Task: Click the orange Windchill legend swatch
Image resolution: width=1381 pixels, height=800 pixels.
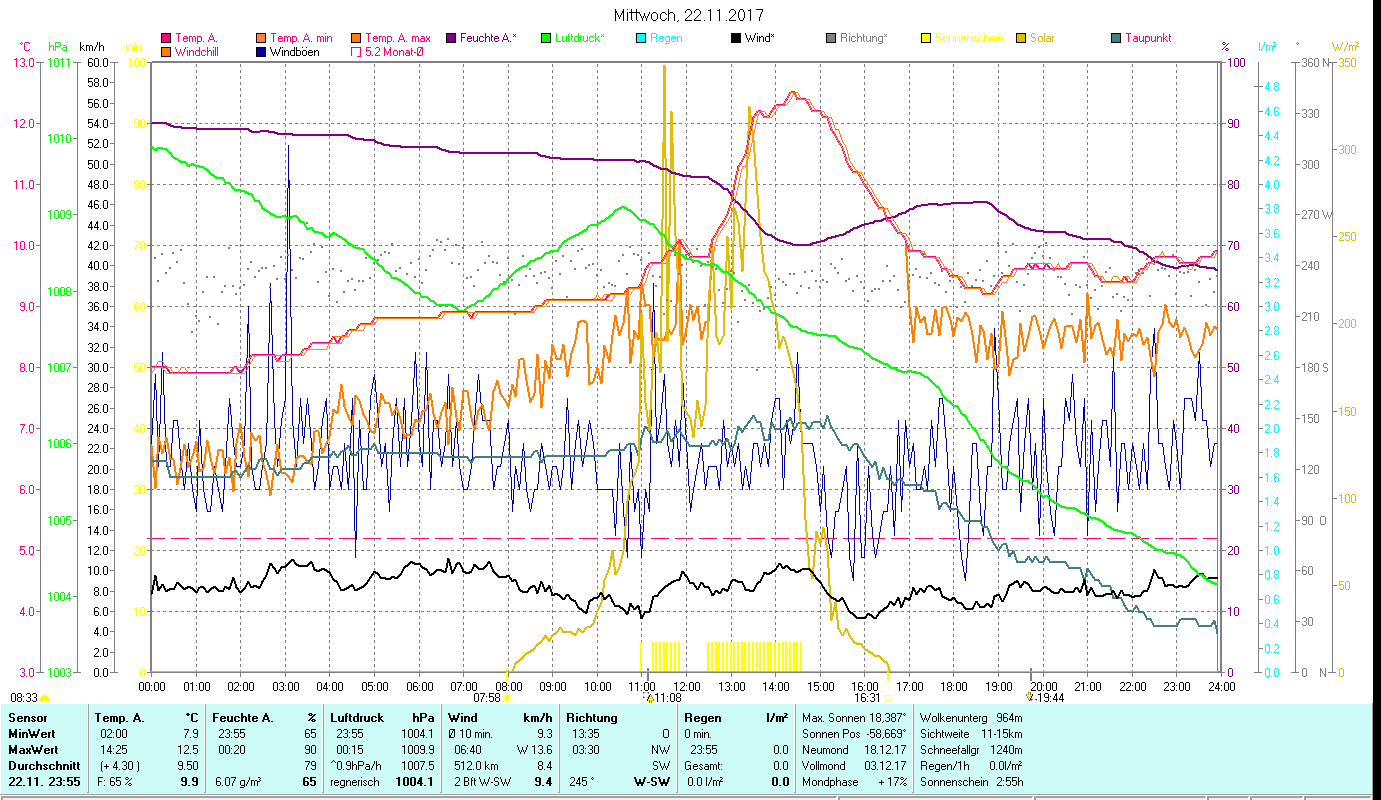Action: click(x=165, y=51)
